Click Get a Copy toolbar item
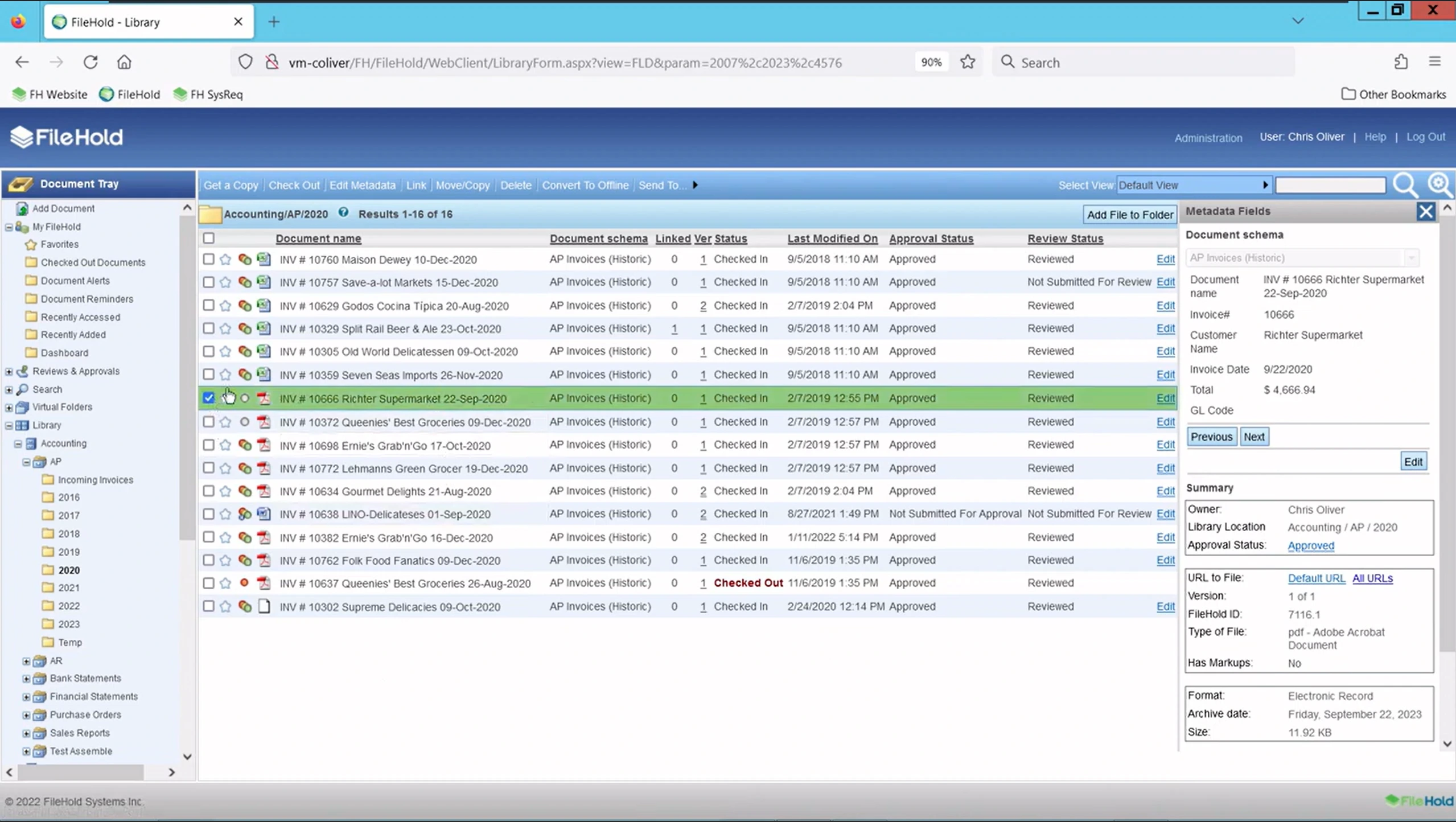Viewport: 1456px width, 822px height. tap(231, 186)
